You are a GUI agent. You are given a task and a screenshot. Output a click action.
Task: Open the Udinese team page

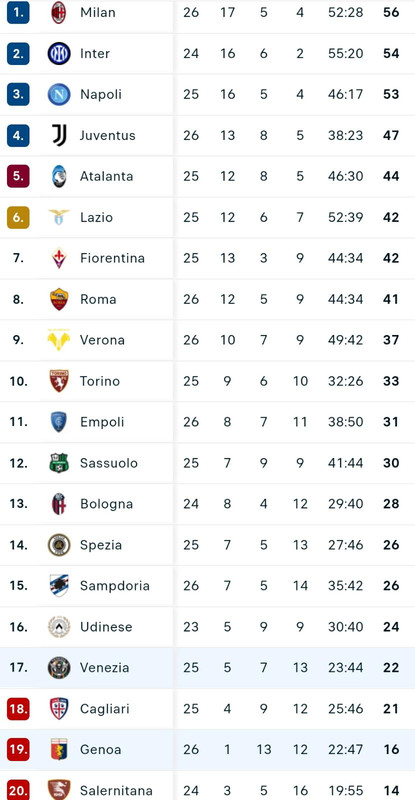click(106, 627)
